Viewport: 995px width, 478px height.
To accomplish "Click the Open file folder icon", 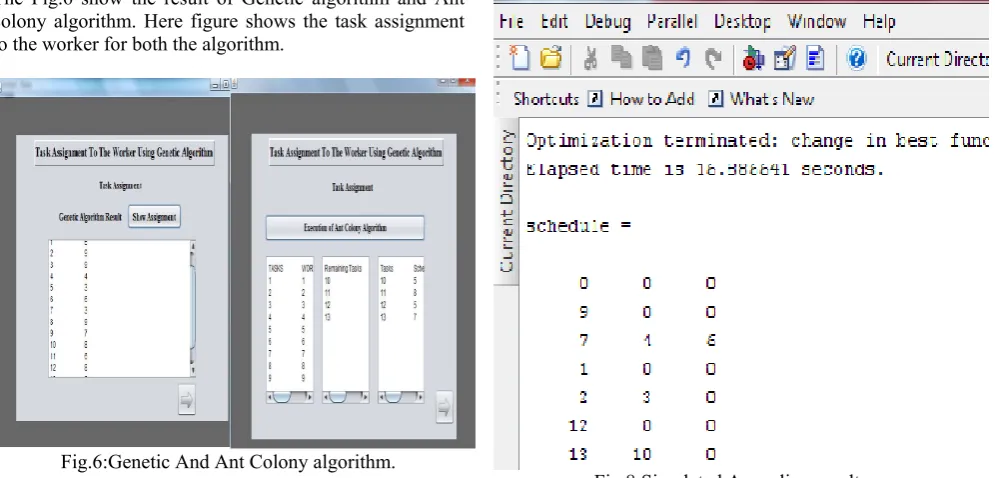I will point(551,58).
